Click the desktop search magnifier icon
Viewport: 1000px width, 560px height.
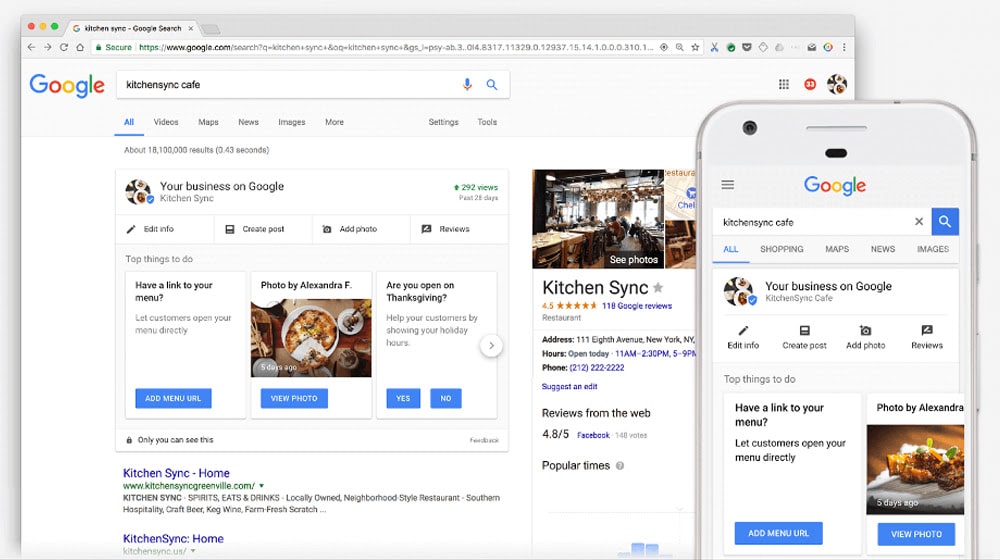[492, 84]
